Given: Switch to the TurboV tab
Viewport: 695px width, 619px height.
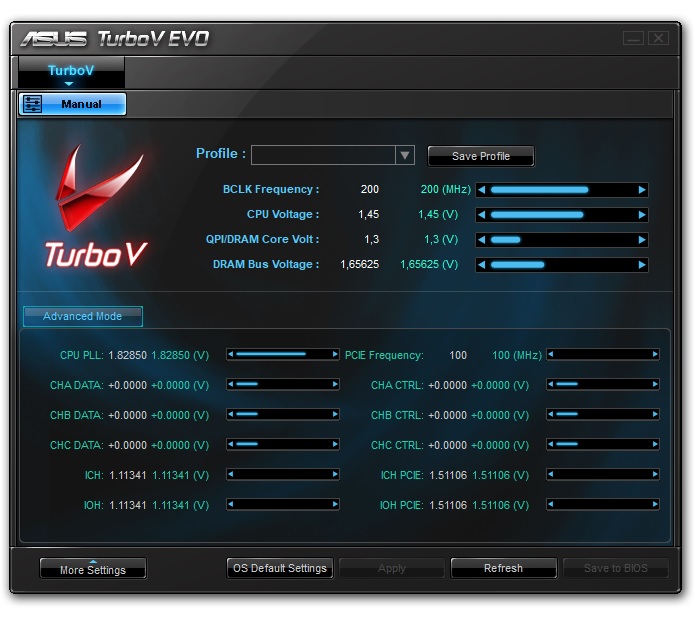Looking at the screenshot, I should click(71, 72).
